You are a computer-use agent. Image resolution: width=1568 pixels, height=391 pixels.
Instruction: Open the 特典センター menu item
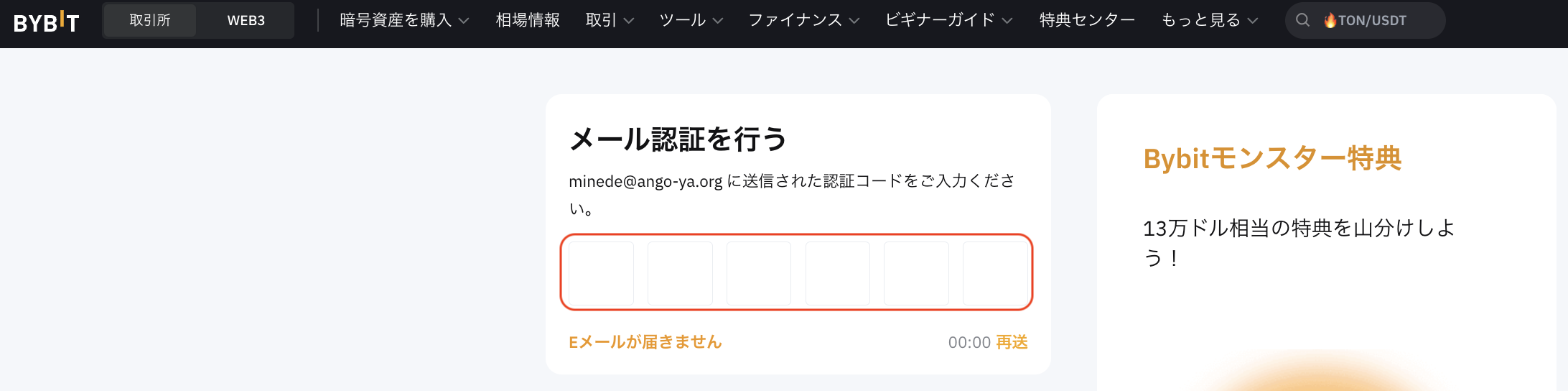pyautogui.click(x=1087, y=20)
